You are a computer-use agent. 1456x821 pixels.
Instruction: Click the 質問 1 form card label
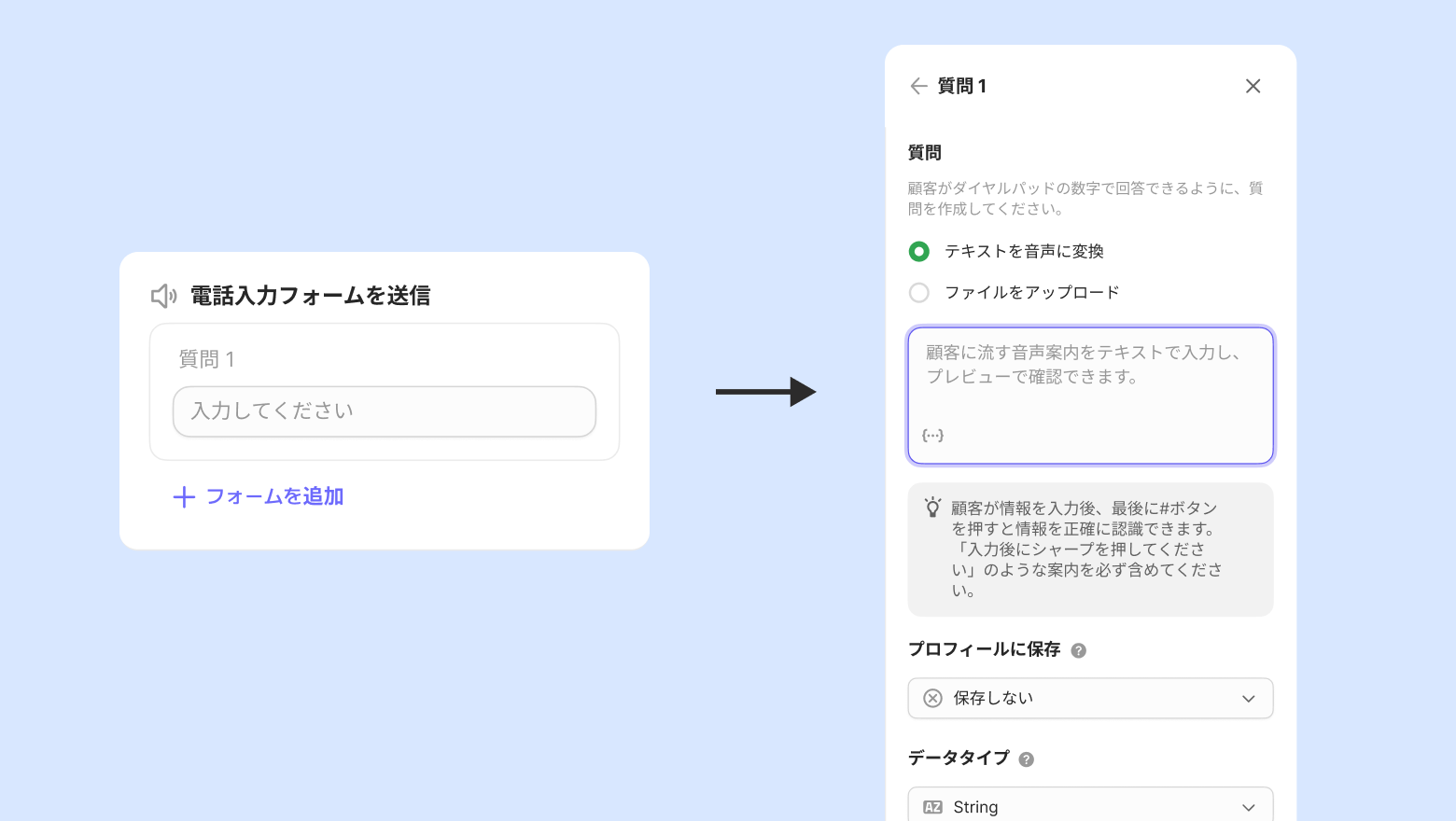click(x=207, y=359)
